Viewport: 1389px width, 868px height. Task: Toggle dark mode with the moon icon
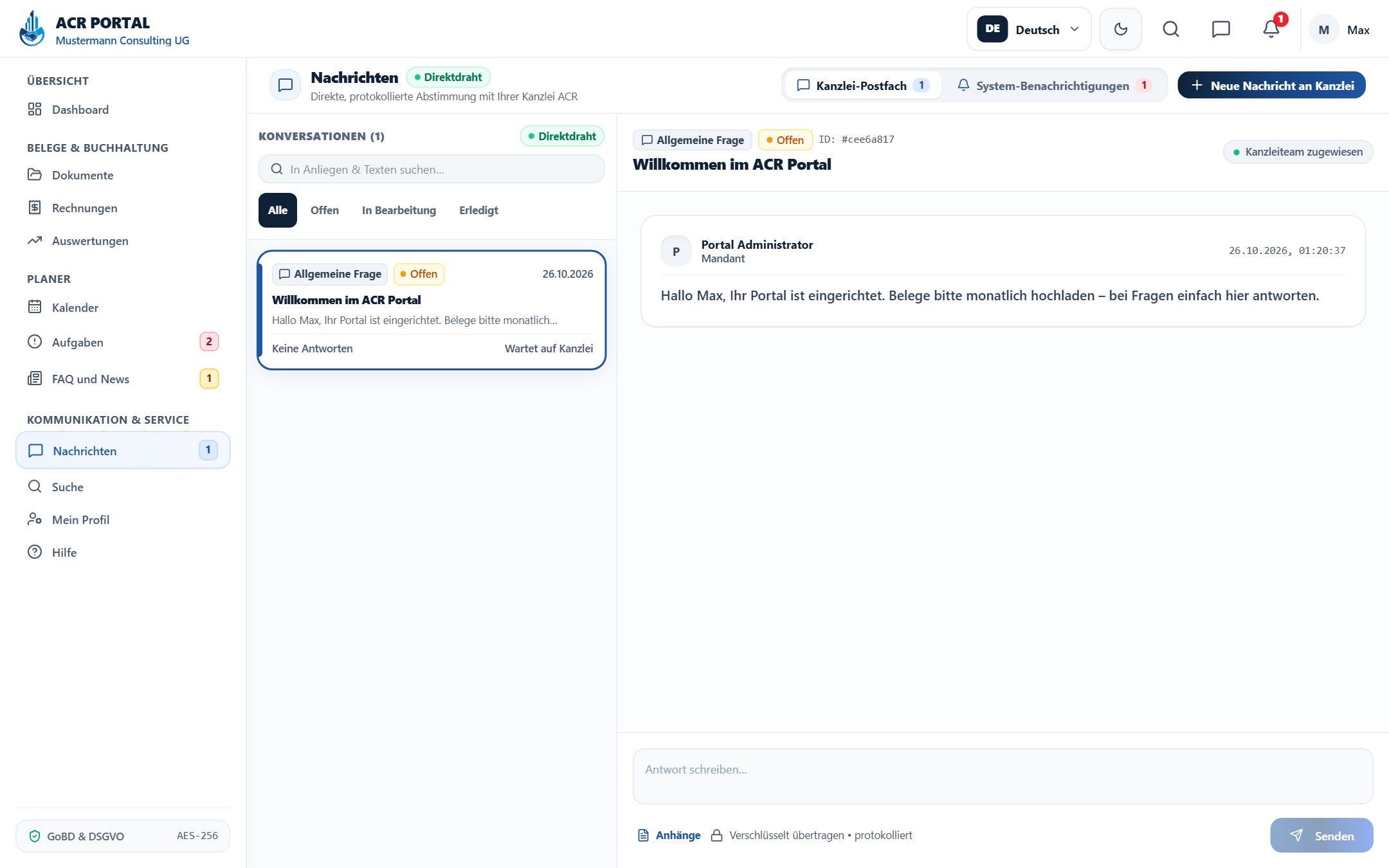coord(1120,29)
